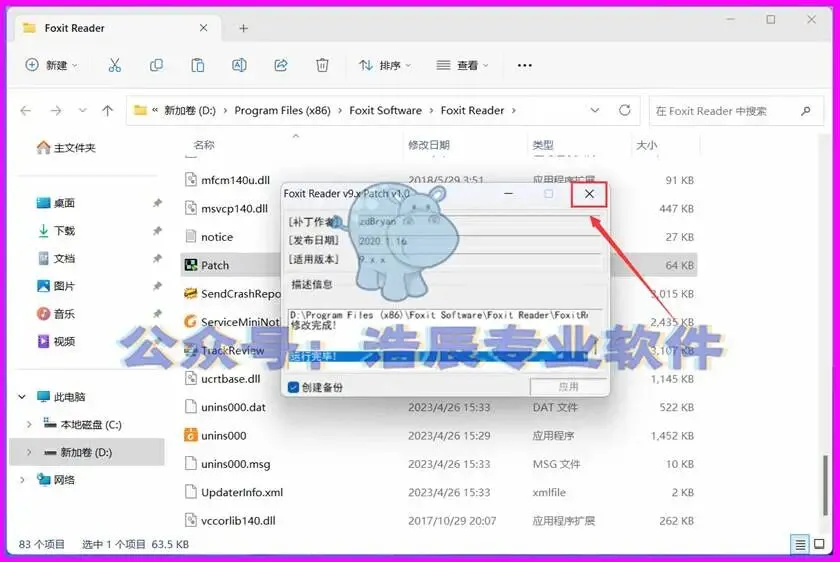Image resolution: width=840 pixels, height=562 pixels.
Task: Click the Cut scissors icon
Action: pyautogui.click(x=114, y=65)
